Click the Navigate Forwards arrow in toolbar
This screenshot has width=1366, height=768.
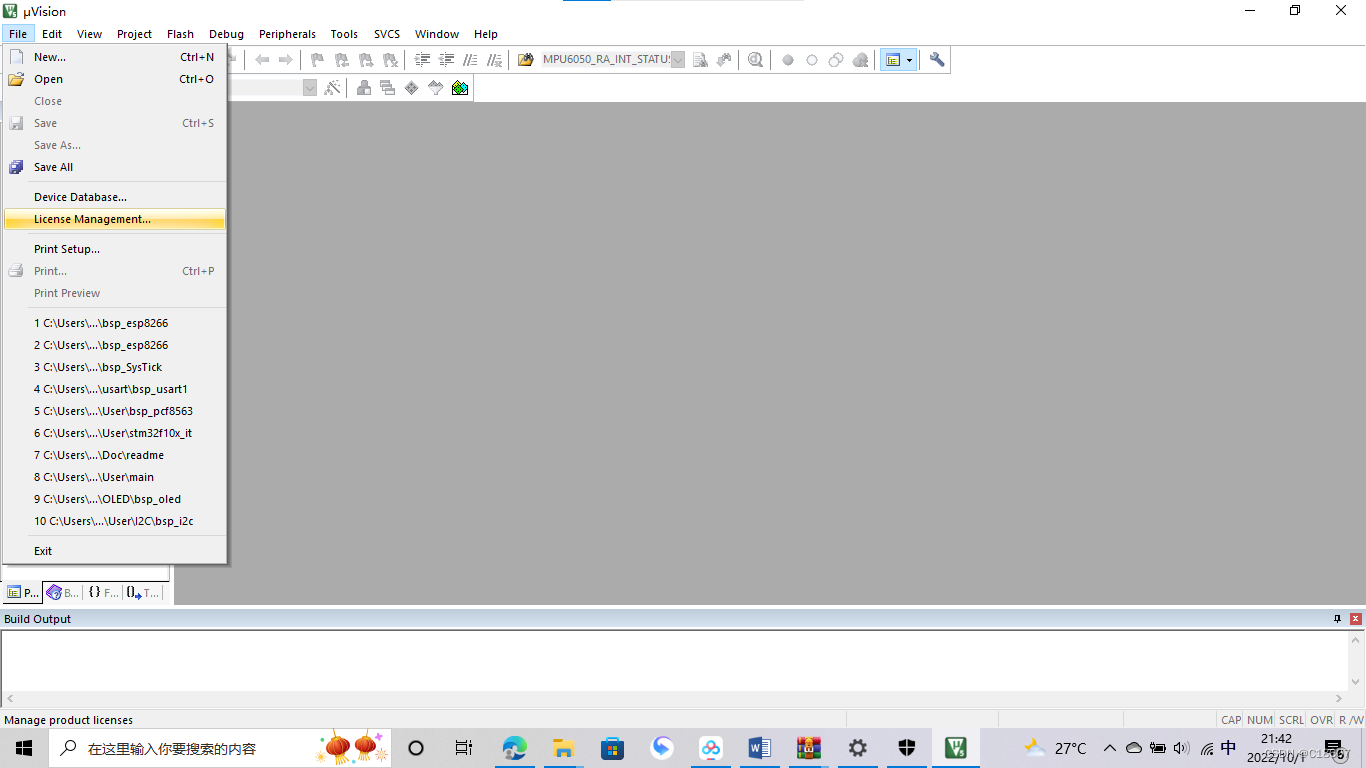click(286, 60)
